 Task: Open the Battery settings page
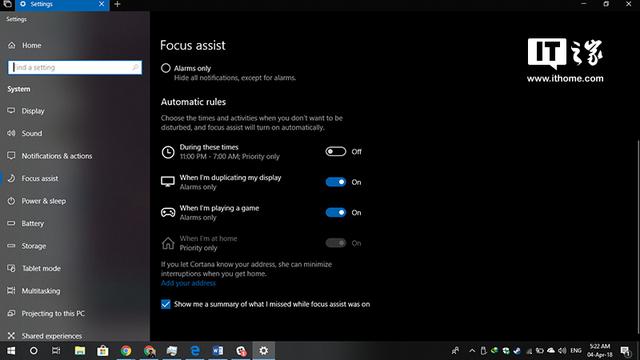25,223
